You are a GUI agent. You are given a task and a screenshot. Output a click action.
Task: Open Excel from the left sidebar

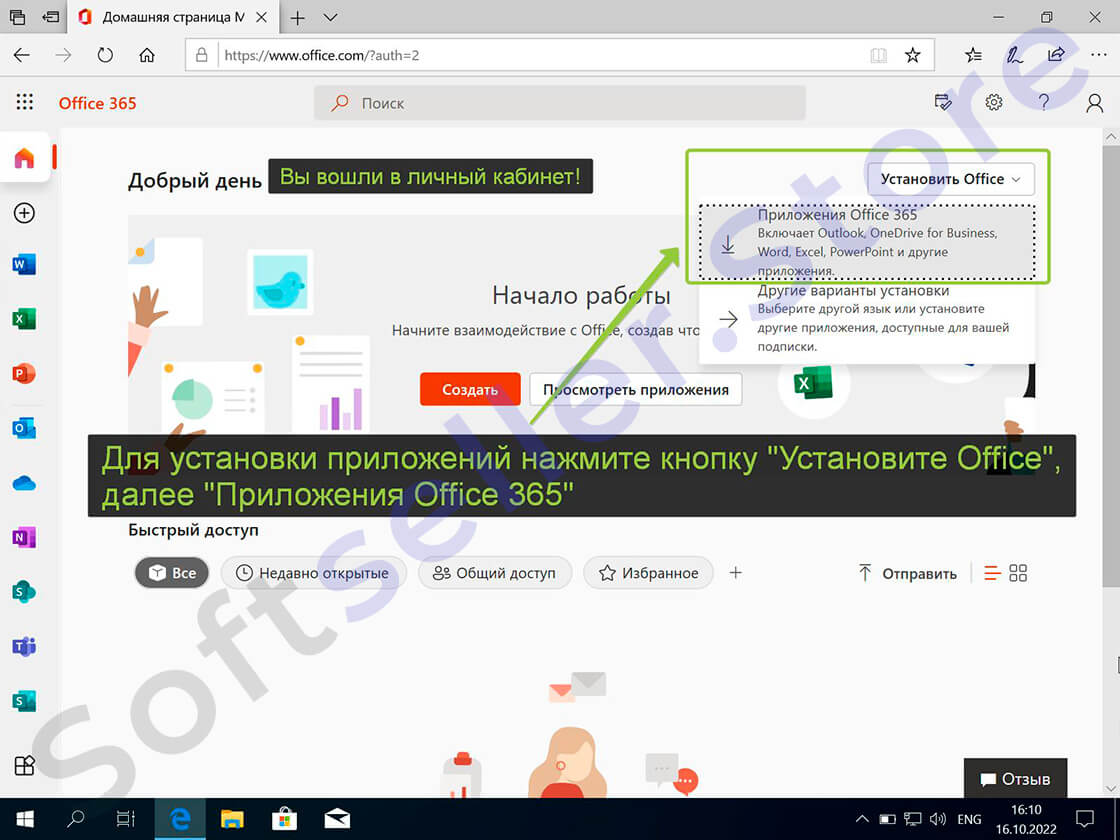(24, 319)
